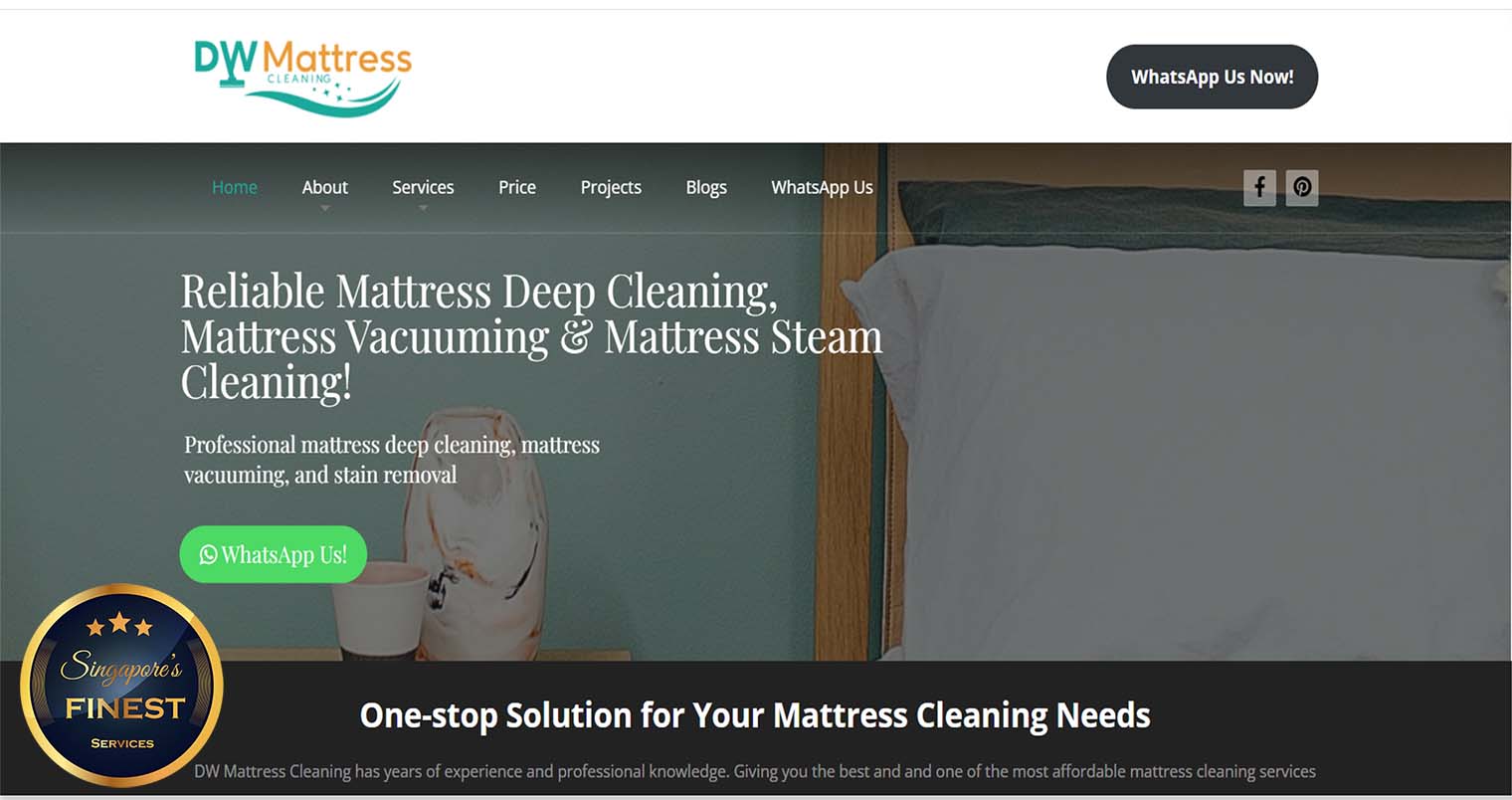Click the Reliable Mattress Deep Cleaning headline

click(x=531, y=336)
